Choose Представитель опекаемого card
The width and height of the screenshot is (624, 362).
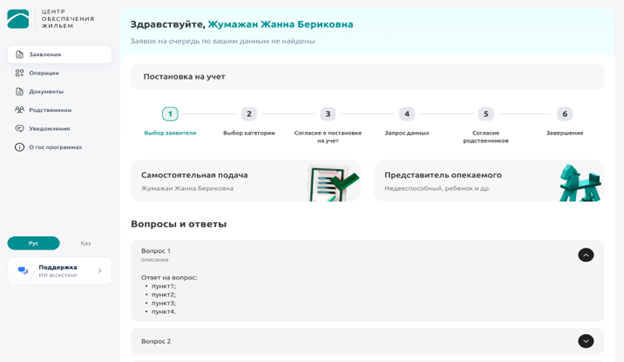click(x=489, y=181)
